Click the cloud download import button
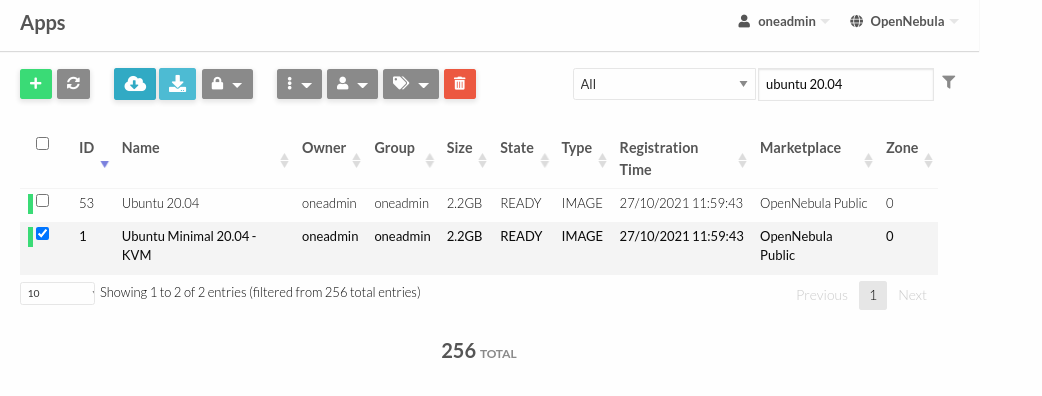The height and width of the screenshot is (396, 1042). point(135,84)
